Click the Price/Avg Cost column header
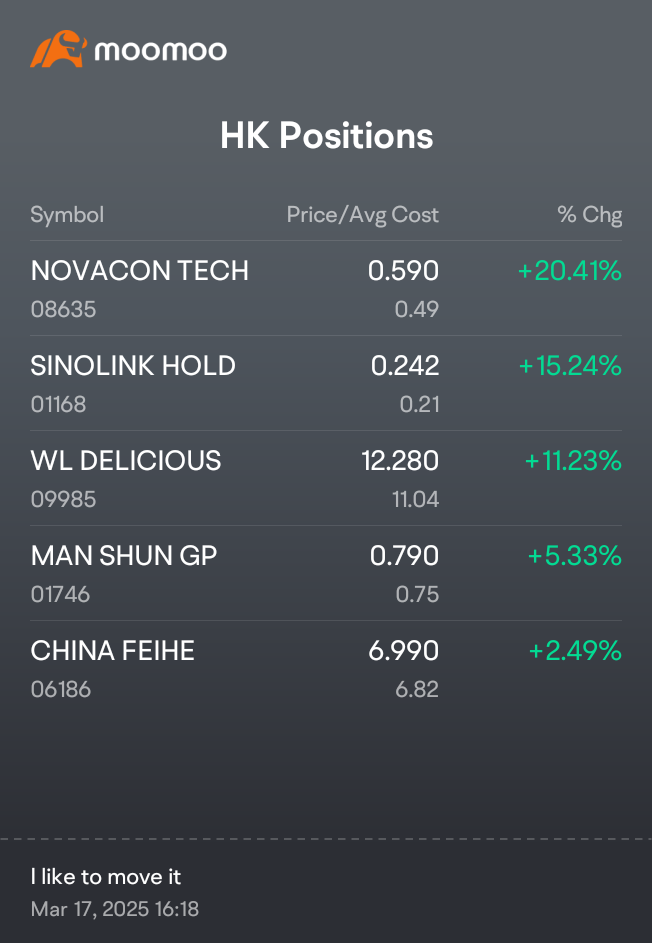 pos(363,215)
